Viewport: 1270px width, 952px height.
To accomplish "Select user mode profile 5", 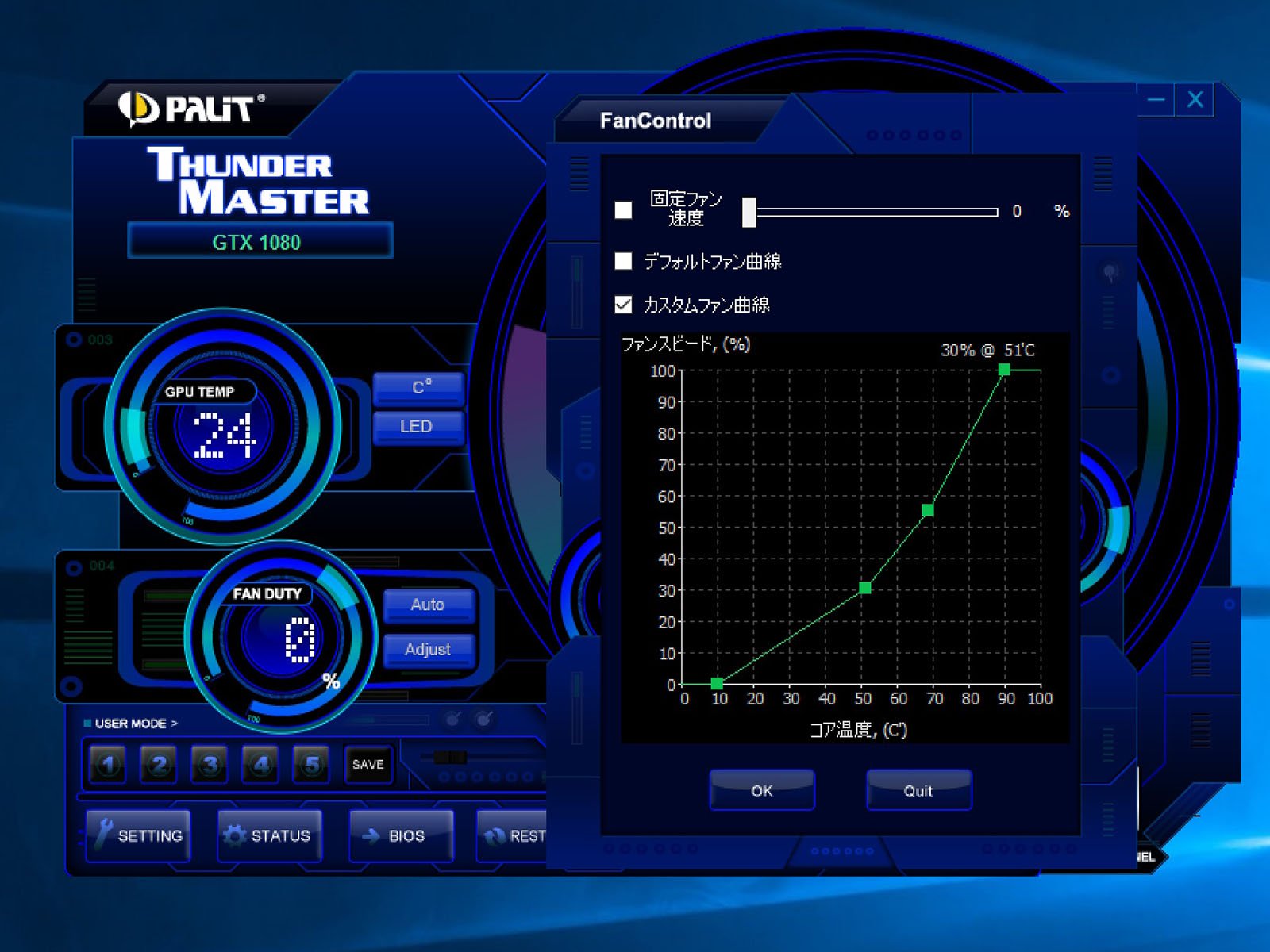I will click(311, 764).
